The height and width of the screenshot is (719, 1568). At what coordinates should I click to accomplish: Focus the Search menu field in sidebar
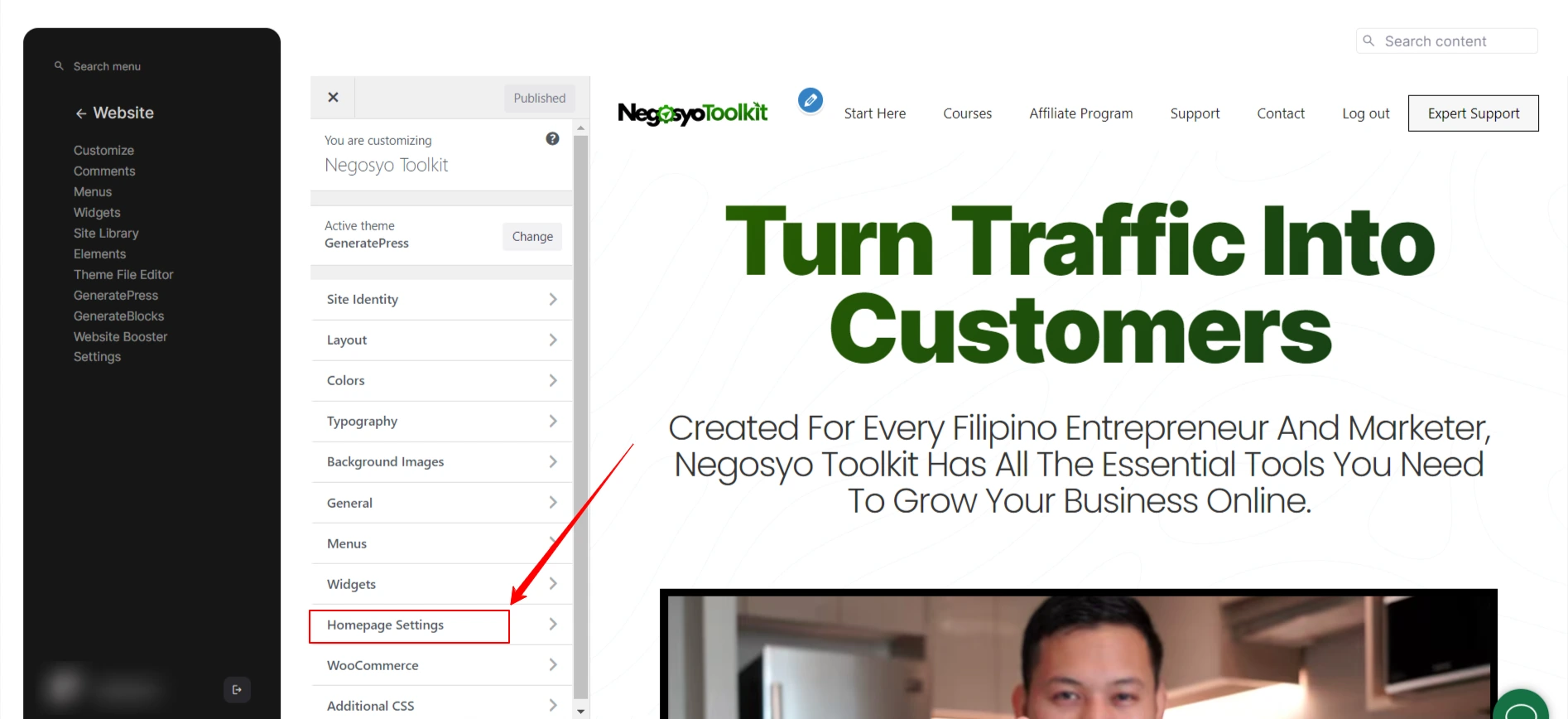tap(107, 66)
